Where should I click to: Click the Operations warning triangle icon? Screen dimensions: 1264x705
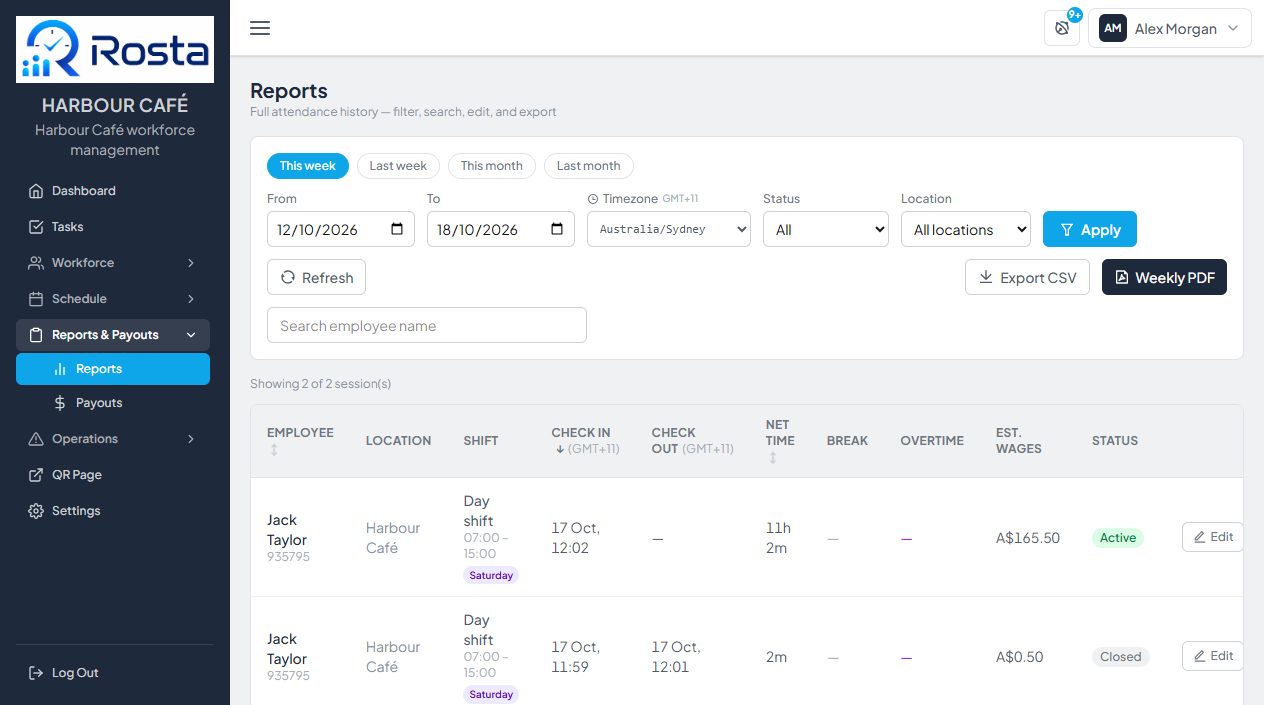click(36, 439)
